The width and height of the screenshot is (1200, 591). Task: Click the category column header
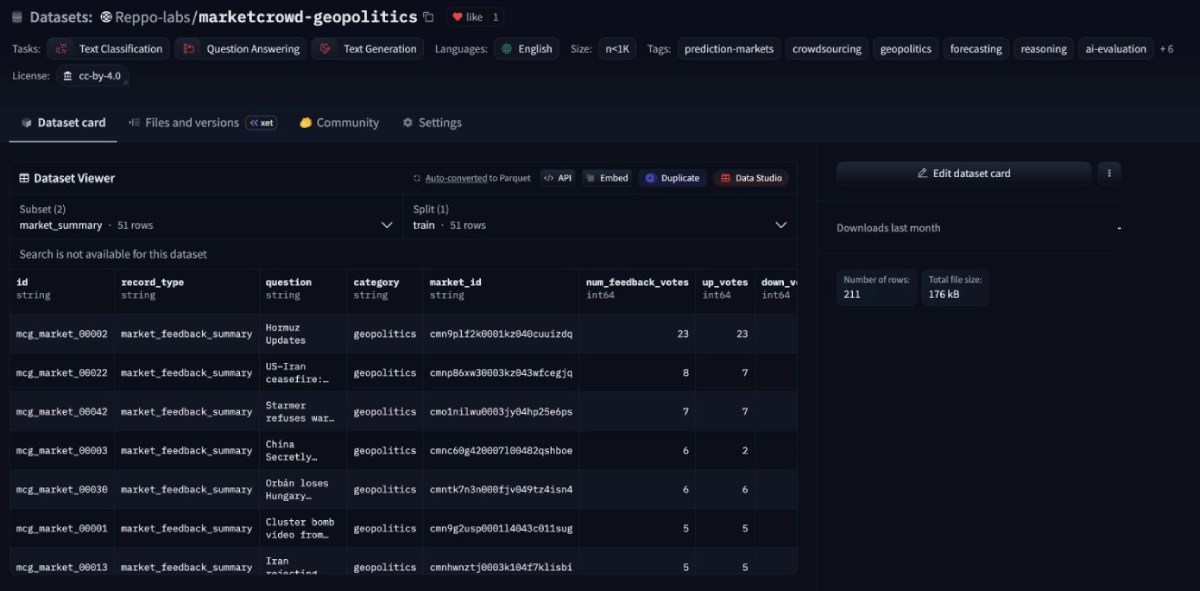tap(384, 288)
